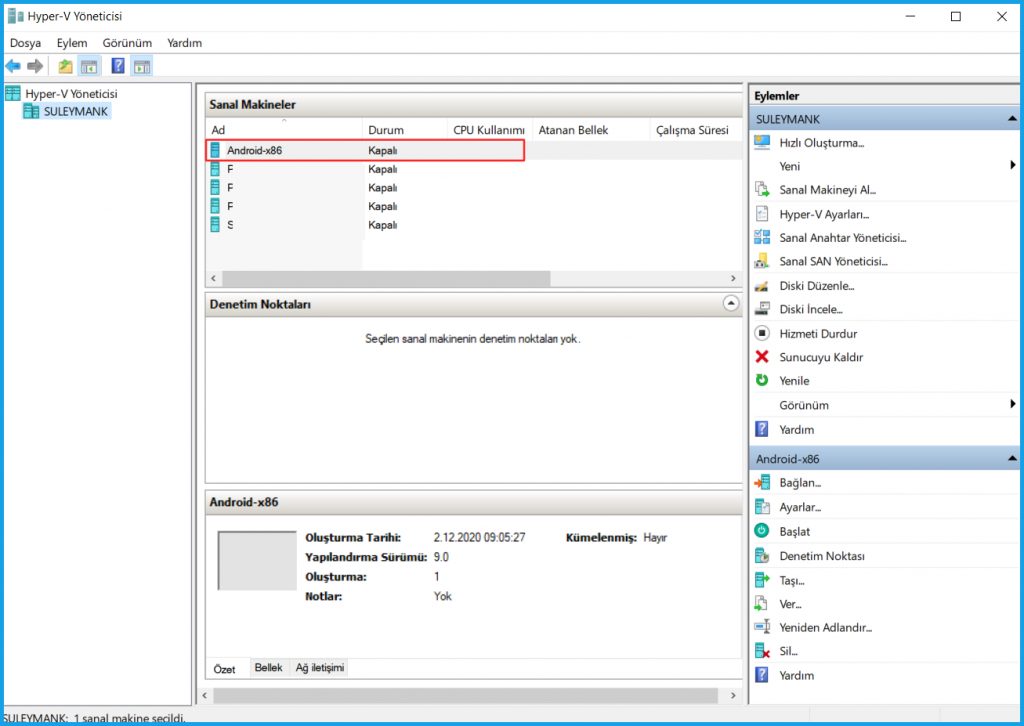Click the Hizmeti Durdur stop icon
Screen dimensions: 1024x726
point(761,334)
